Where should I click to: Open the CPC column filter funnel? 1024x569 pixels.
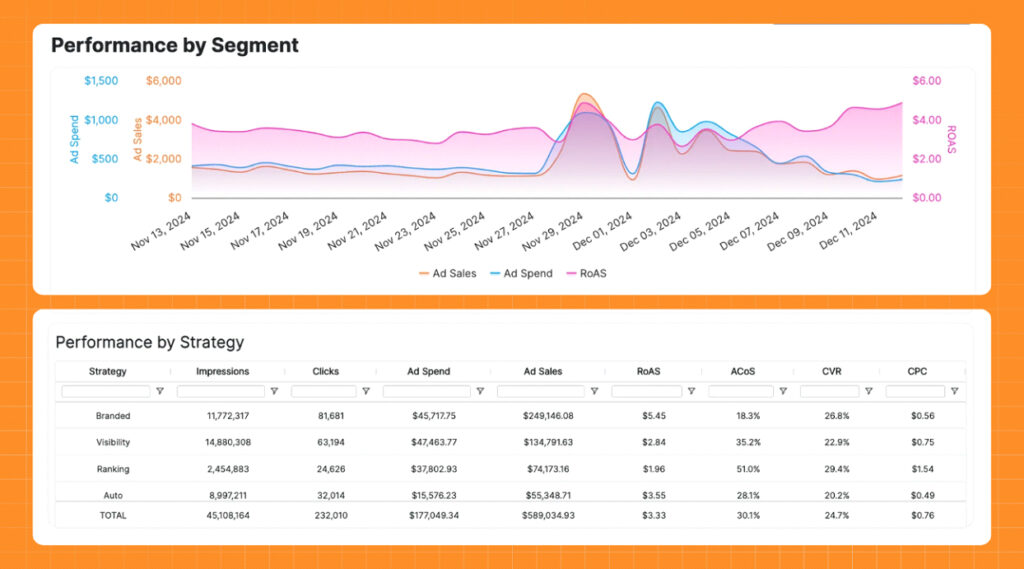pos(955,392)
